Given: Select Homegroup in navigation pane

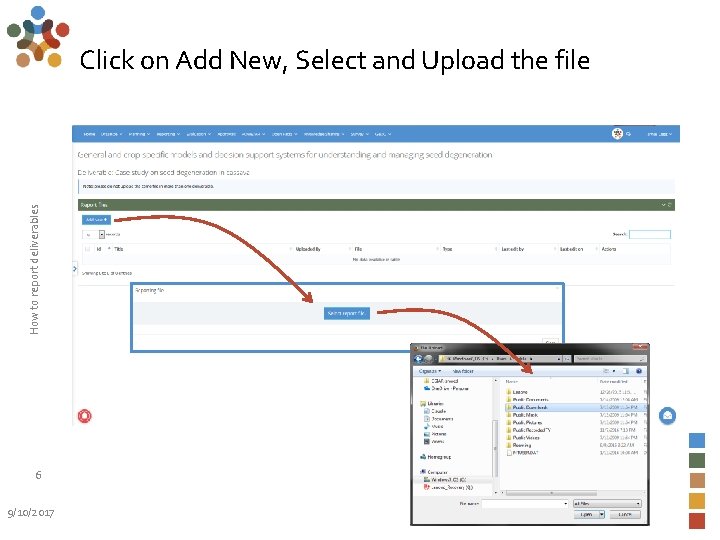Looking at the screenshot, I should (x=436, y=457).
